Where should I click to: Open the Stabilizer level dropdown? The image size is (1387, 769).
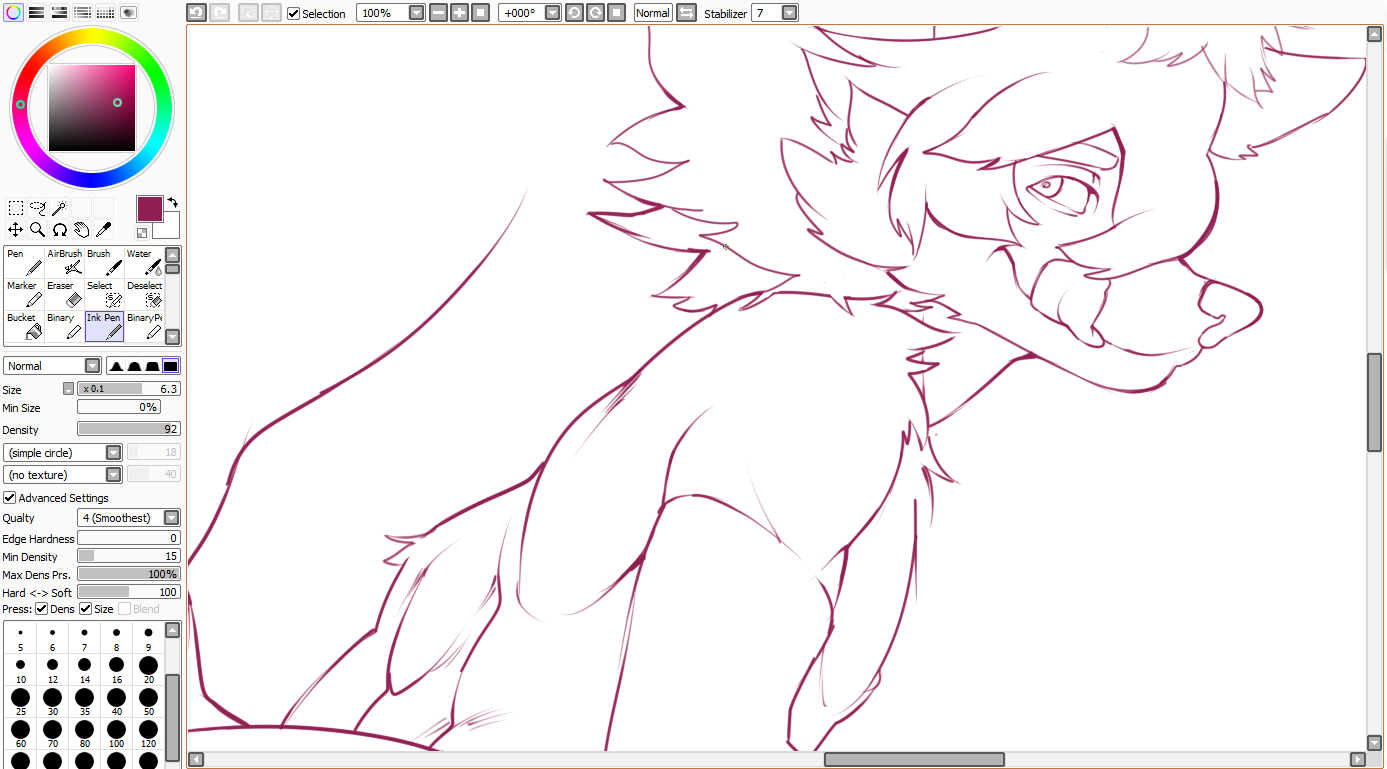[790, 13]
